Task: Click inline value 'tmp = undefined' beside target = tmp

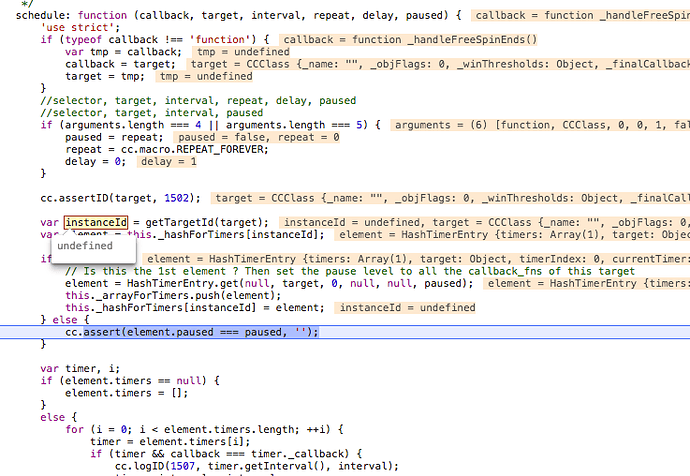Action: 206,77
